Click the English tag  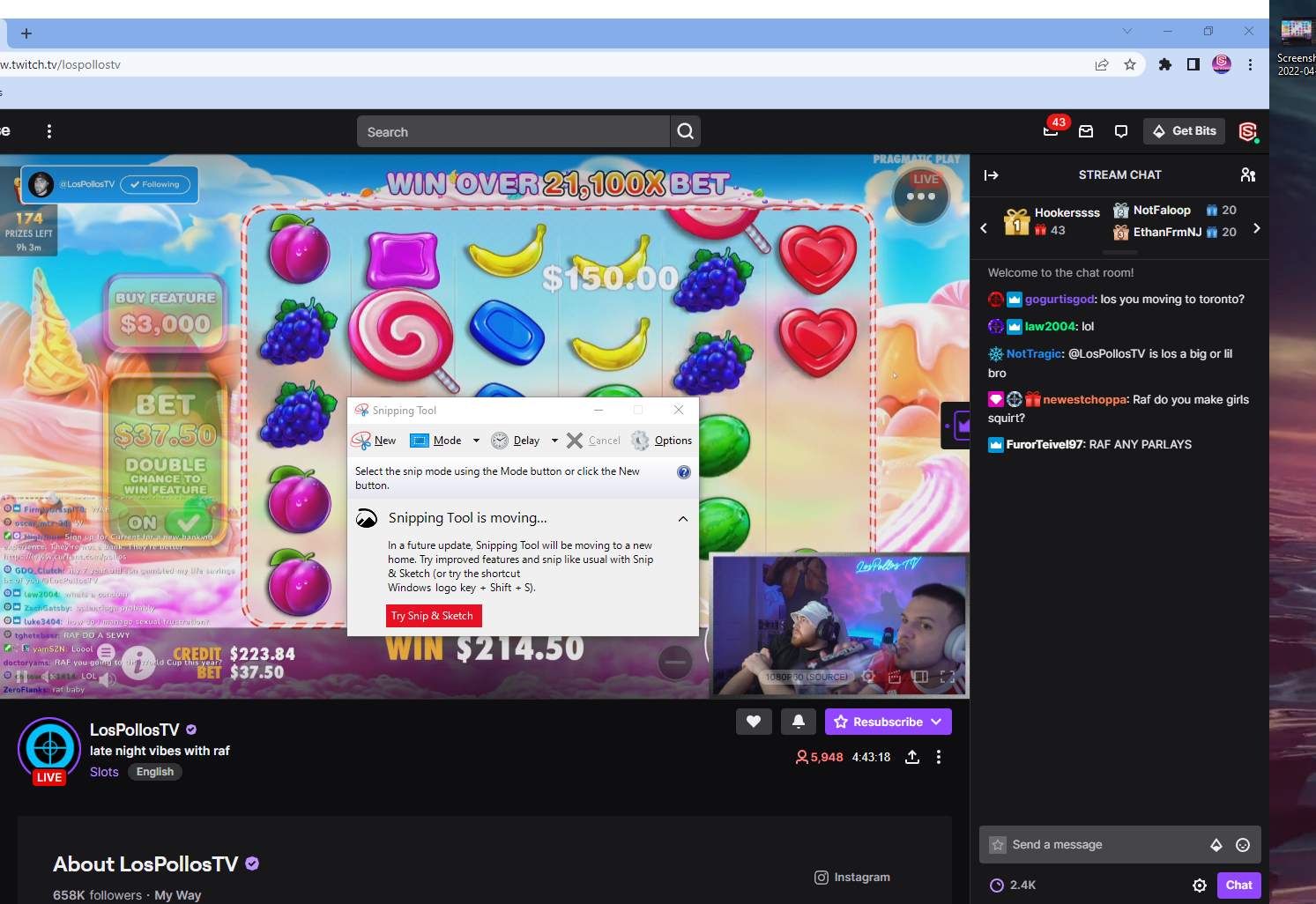155,772
